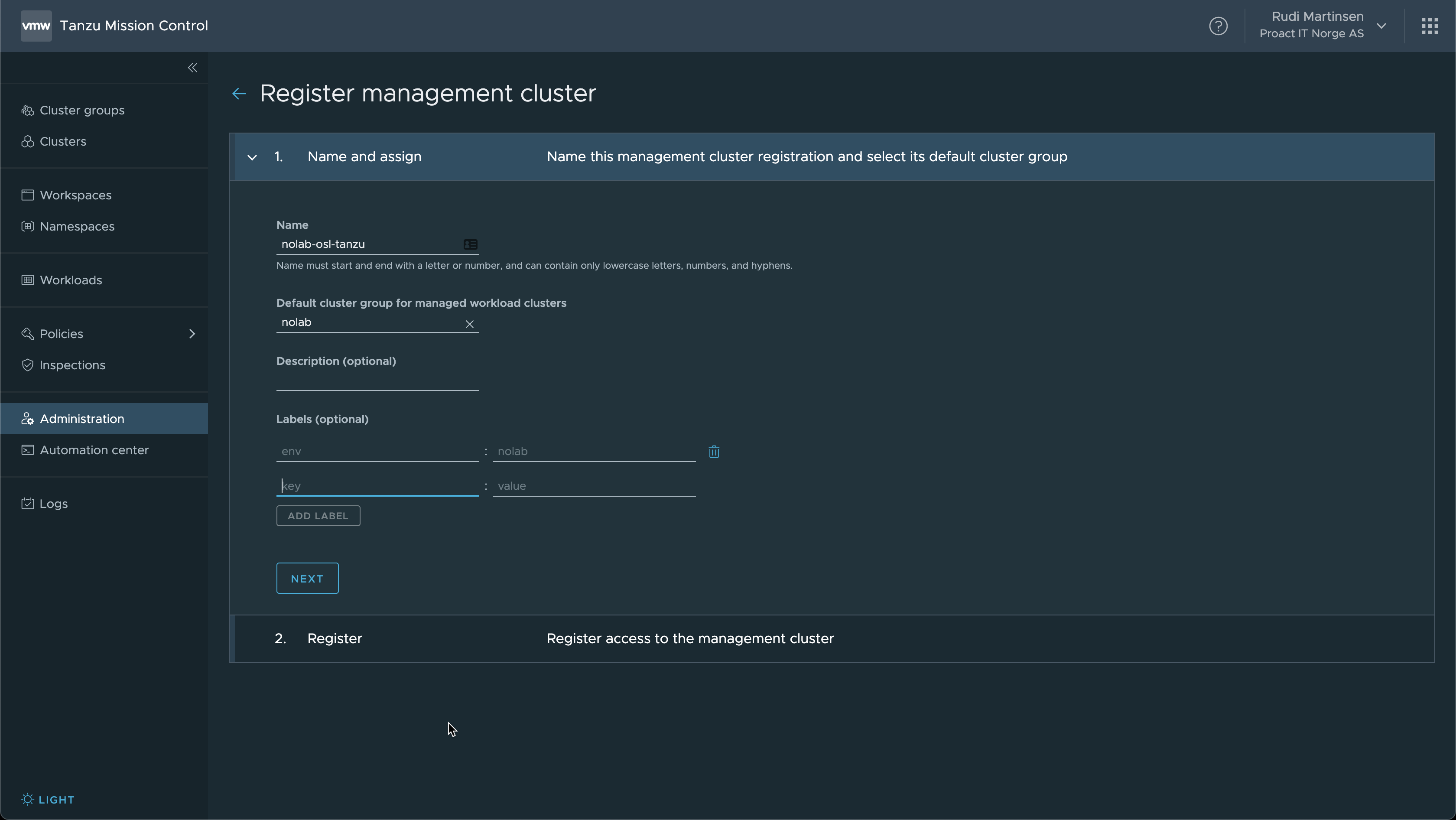Open the apps grid switcher icon
Screen dimensions: 1456x820
pos(1430,26)
